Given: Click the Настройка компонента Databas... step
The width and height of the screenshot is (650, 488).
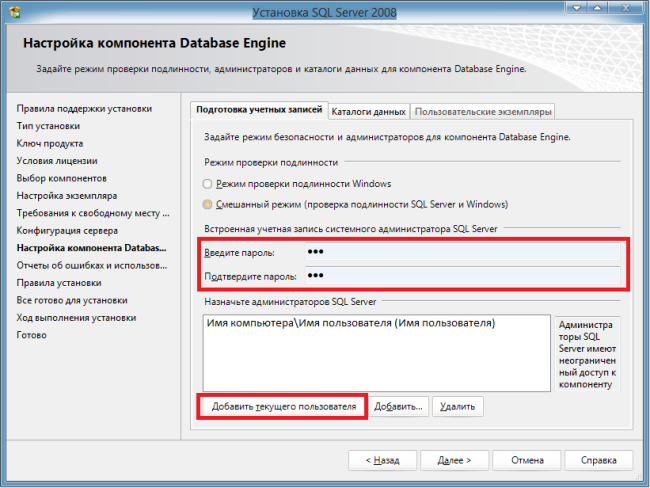Looking at the screenshot, I should [91, 248].
